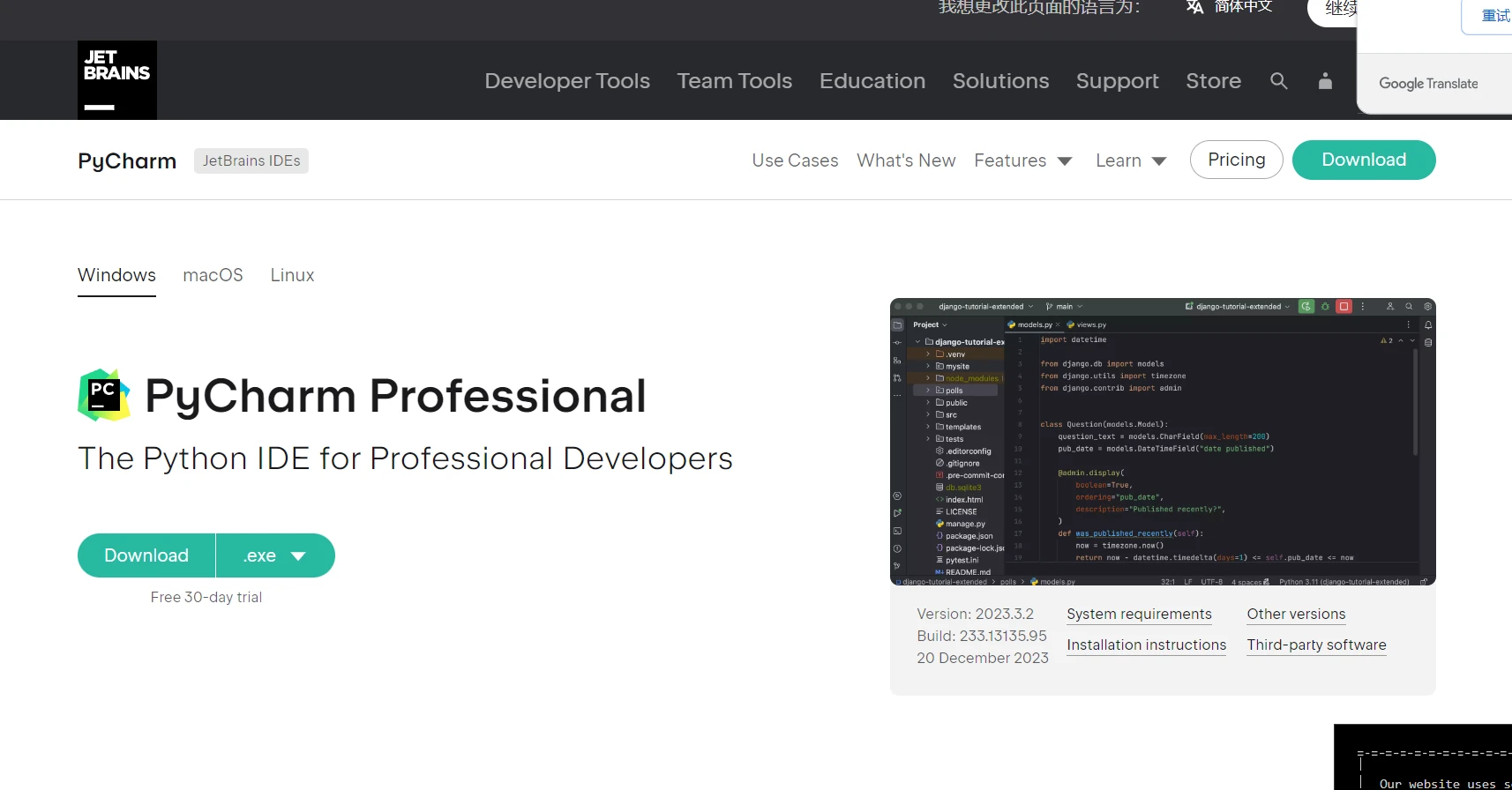Screen dimensions: 1512x790
Task: Open the PyCharm IDE screenshot thumbnail
Action: point(1163,442)
